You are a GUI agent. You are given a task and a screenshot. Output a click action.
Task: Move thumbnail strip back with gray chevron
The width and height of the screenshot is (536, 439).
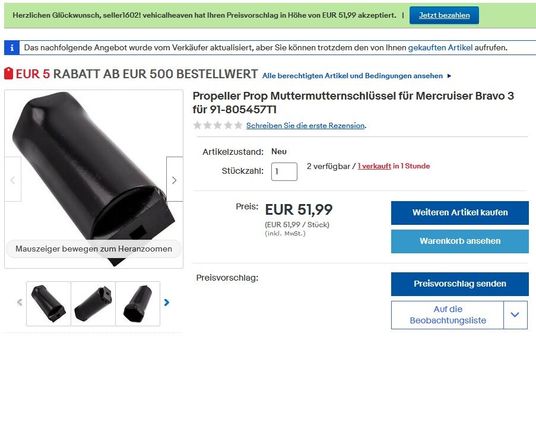(x=20, y=302)
